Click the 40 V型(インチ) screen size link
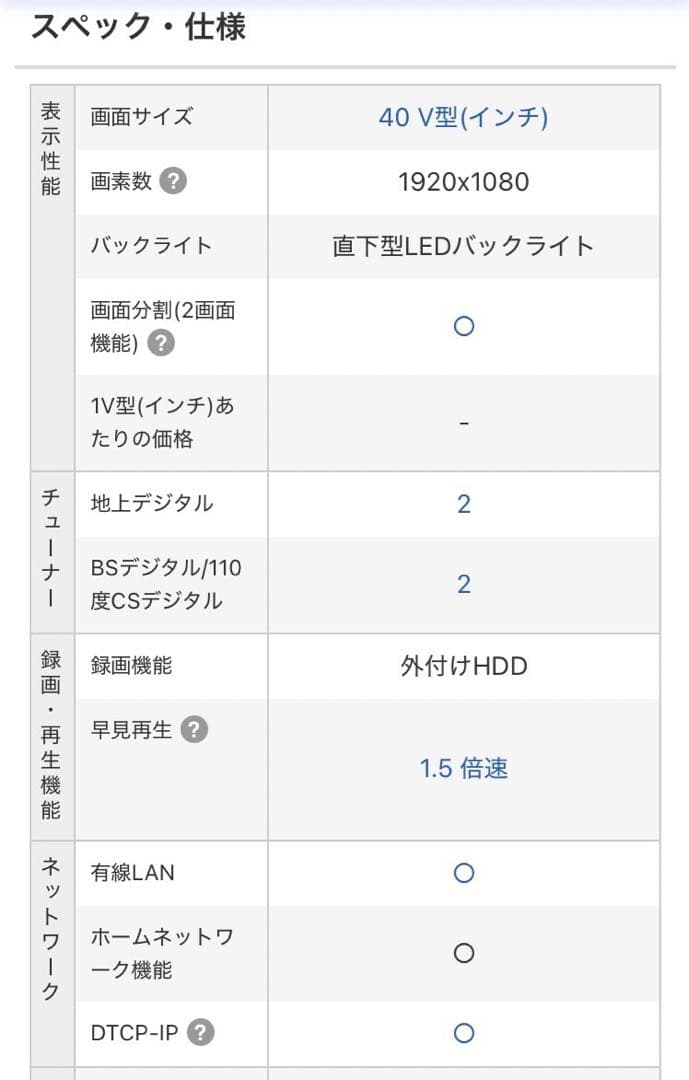Viewport: 689px width, 1080px height. [x=463, y=117]
